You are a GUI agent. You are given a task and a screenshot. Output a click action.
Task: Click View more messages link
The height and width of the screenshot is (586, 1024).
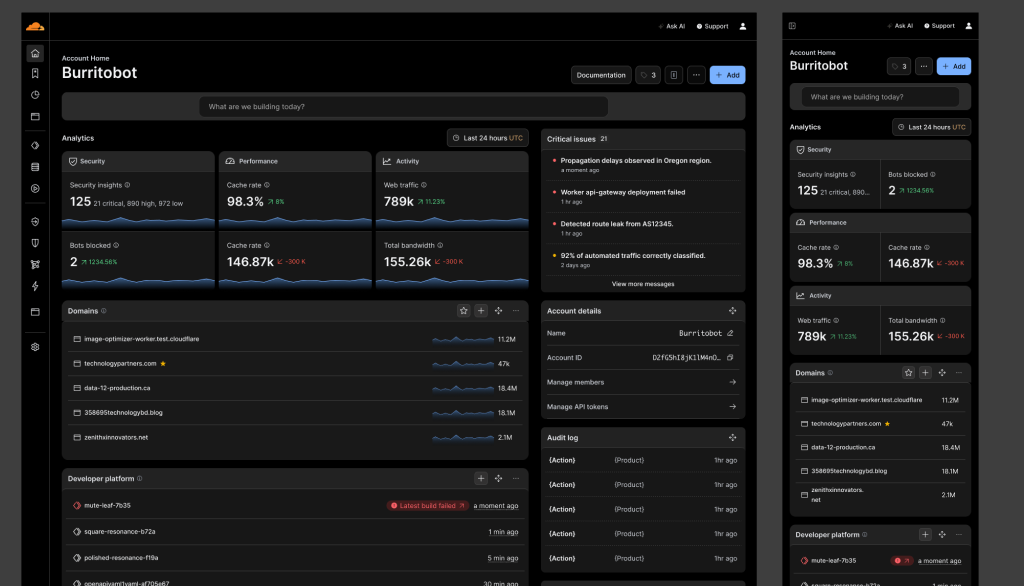pyautogui.click(x=643, y=284)
